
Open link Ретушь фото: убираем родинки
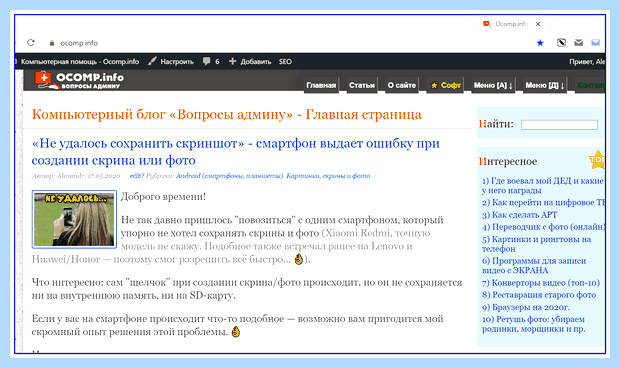(x=534, y=324)
